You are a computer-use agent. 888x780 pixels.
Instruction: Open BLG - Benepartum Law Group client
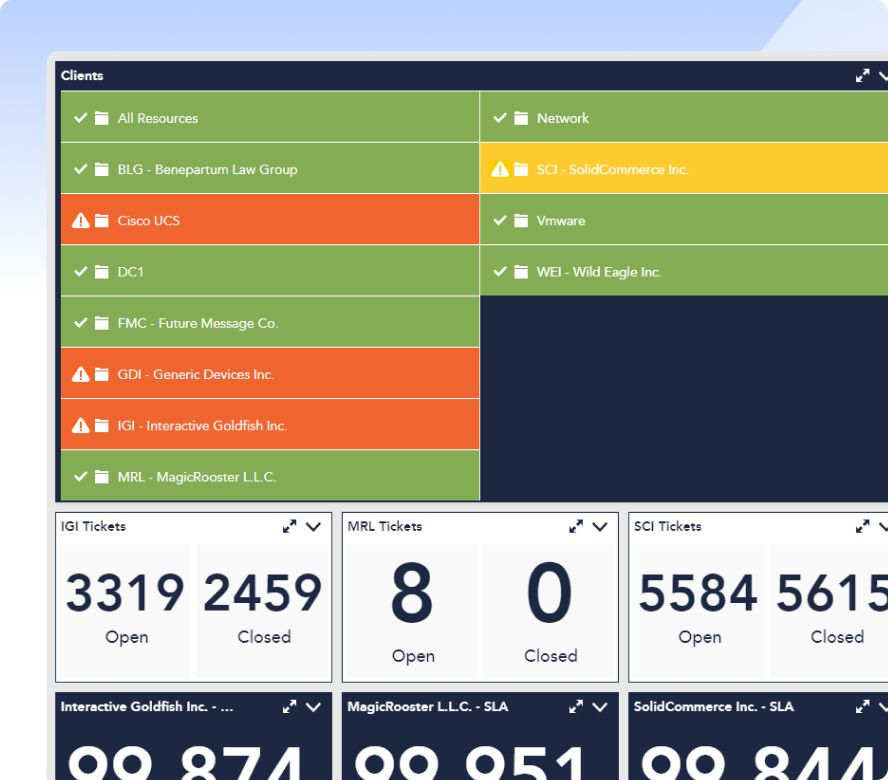pos(270,168)
